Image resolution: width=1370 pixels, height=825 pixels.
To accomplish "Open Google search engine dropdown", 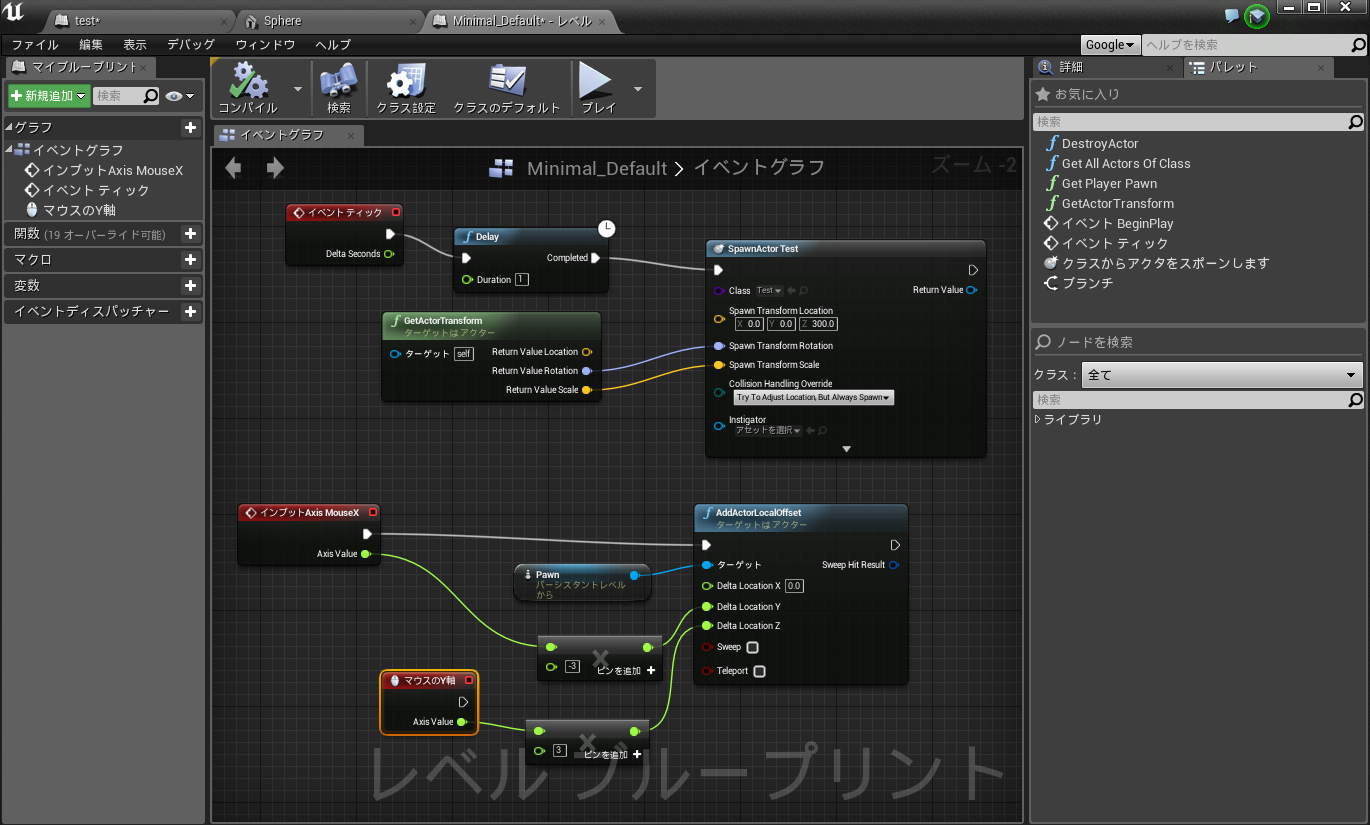I will (1111, 45).
